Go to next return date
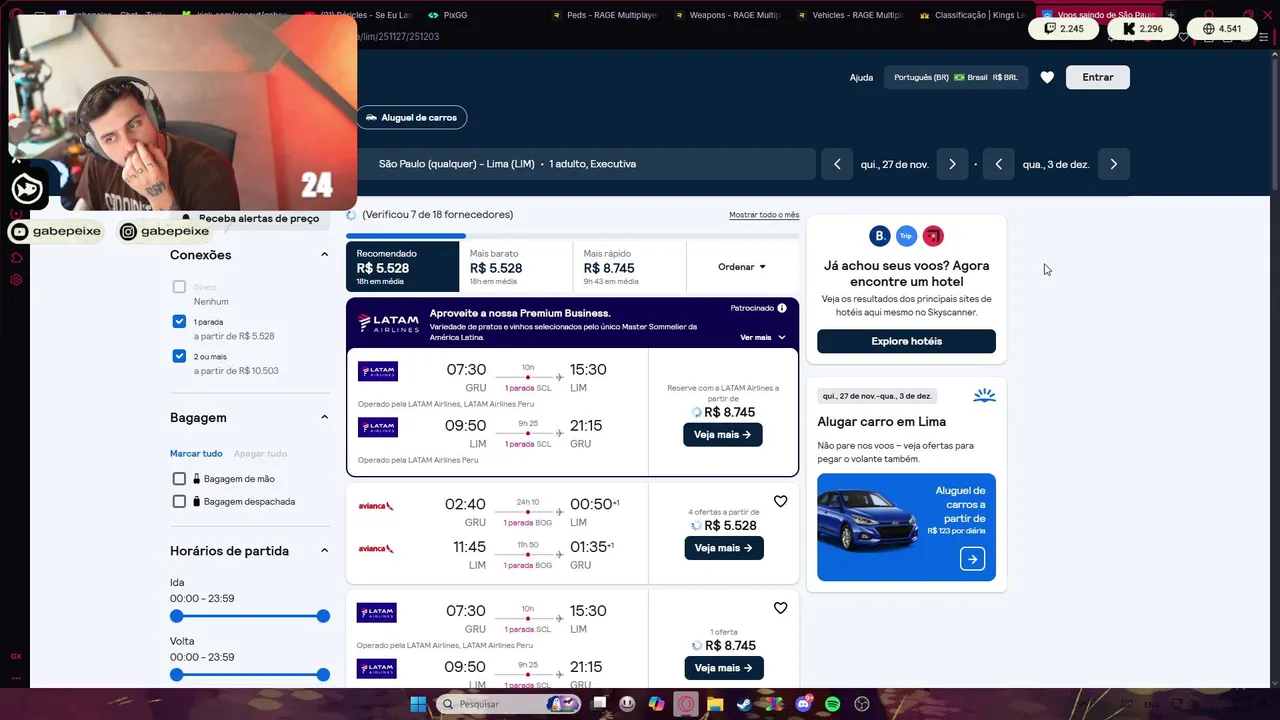Viewport: 1280px width, 720px height. [1113, 164]
